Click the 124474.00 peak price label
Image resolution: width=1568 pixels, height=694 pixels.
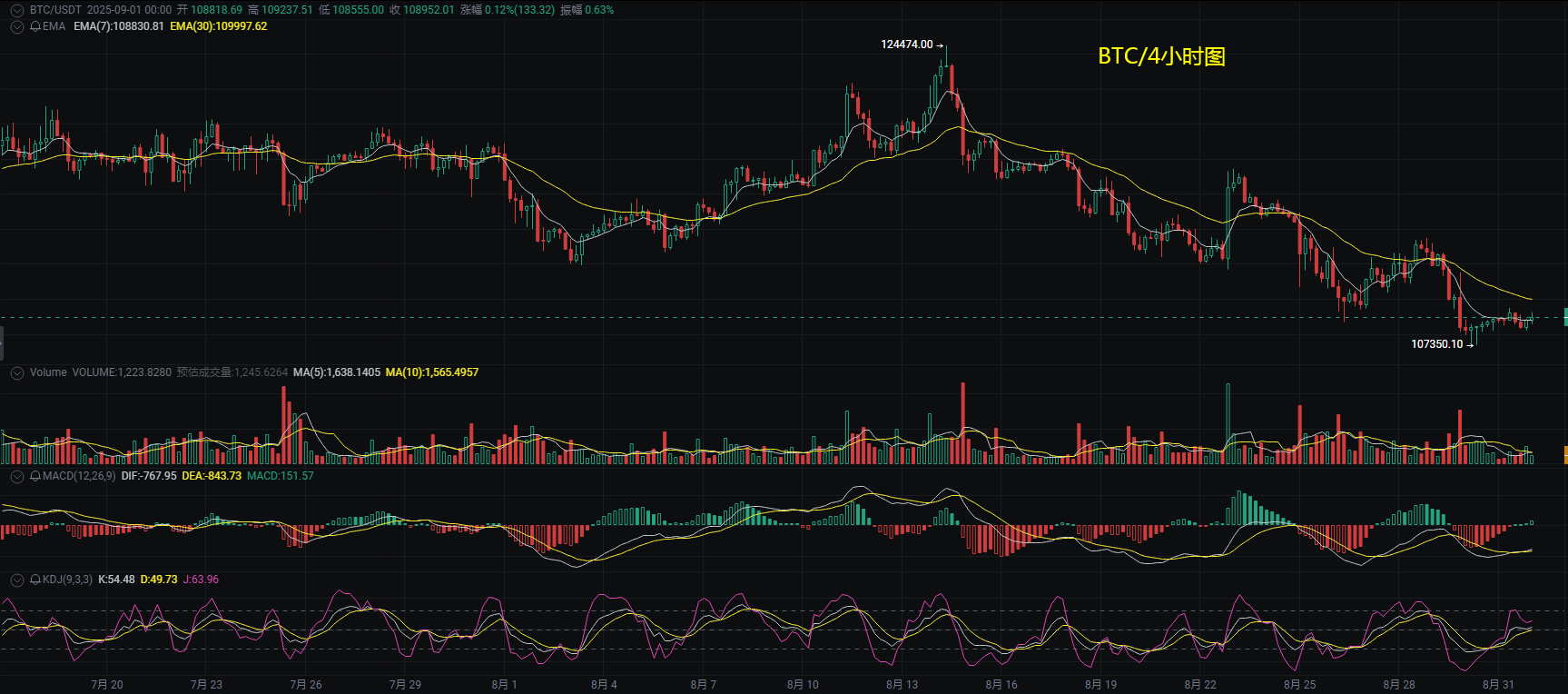[907, 45]
